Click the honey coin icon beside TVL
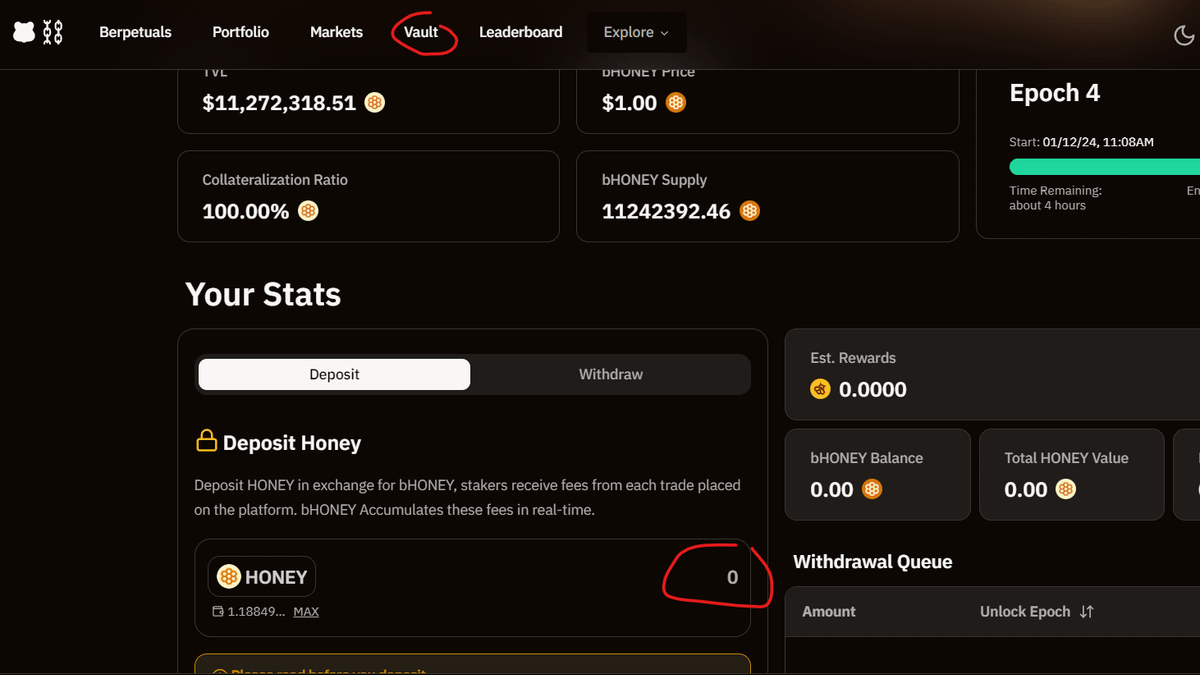The height and width of the screenshot is (675, 1200). pos(374,103)
